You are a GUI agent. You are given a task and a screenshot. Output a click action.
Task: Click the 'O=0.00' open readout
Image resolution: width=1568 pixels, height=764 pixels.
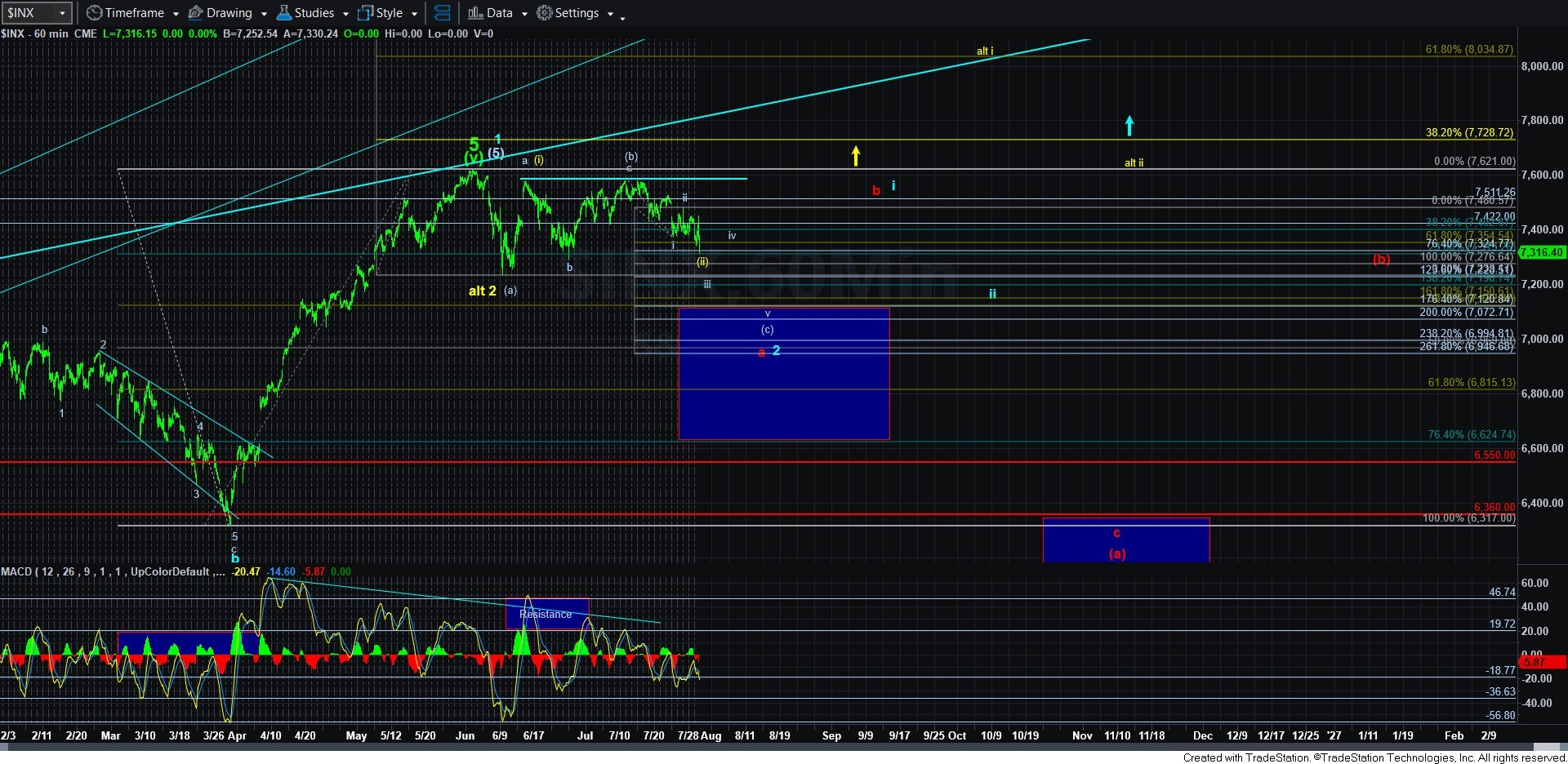coord(362,33)
